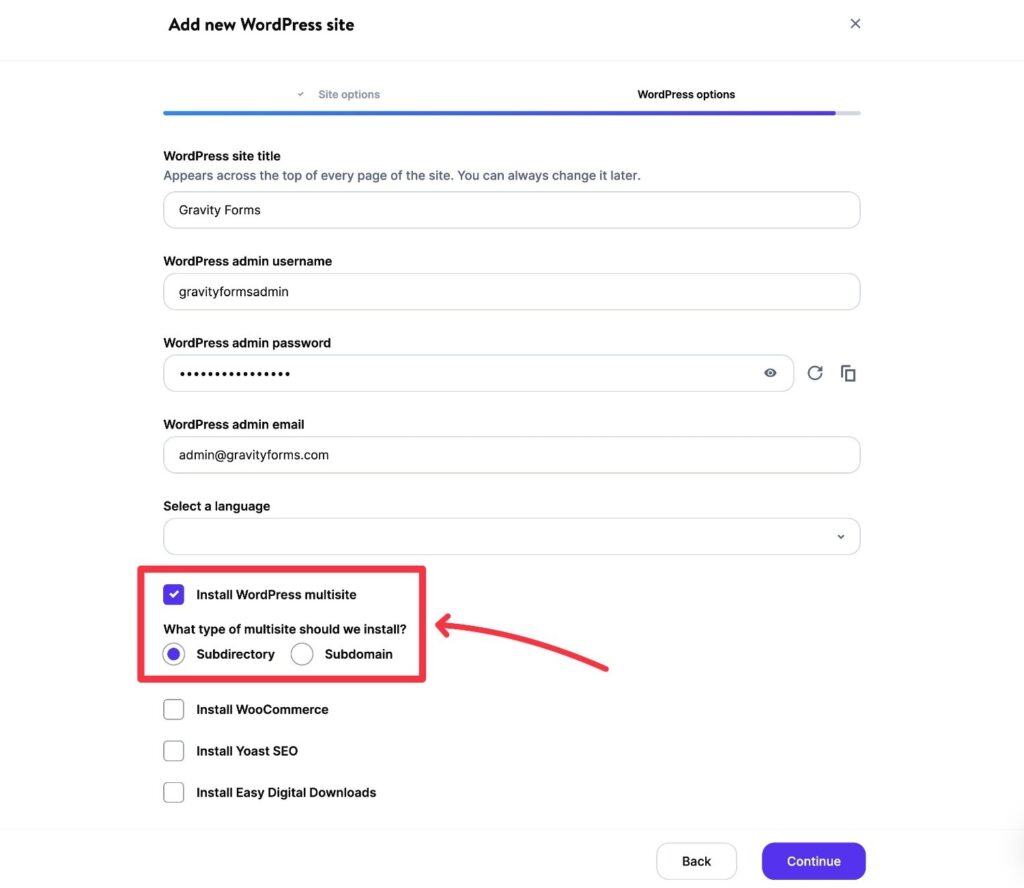
Task: Click the WordPress site title field
Action: tap(511, 210)
